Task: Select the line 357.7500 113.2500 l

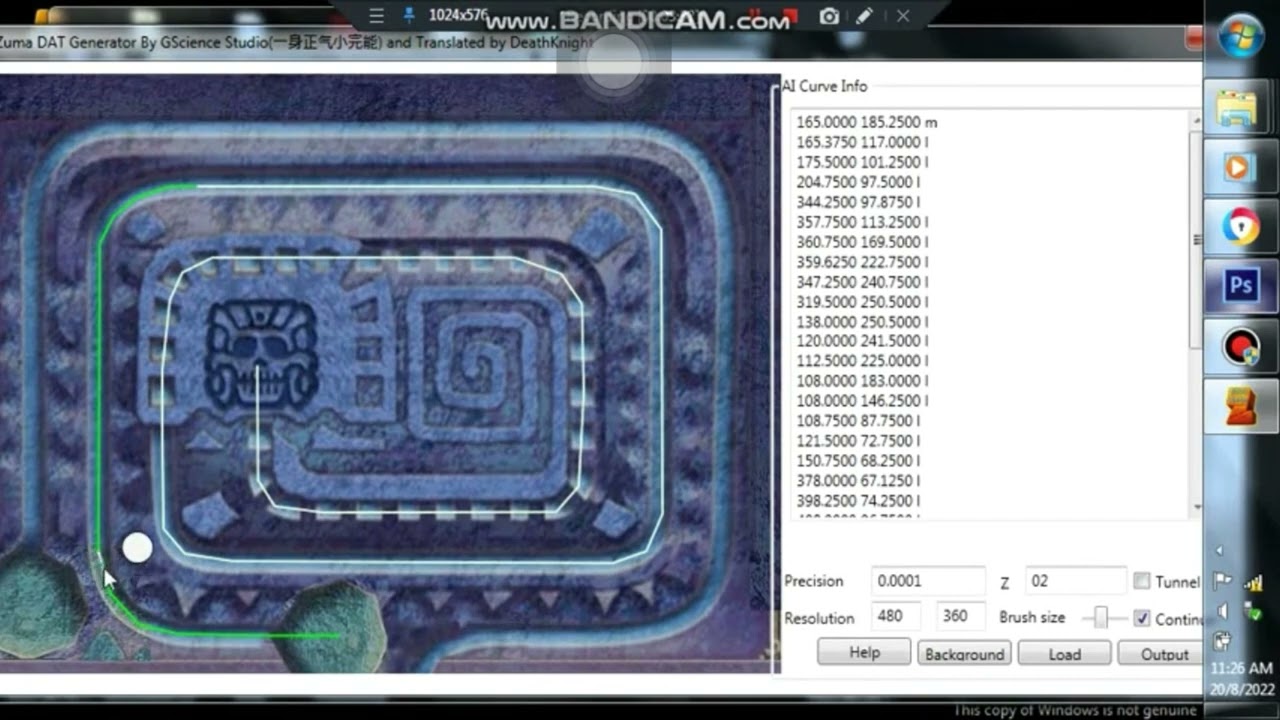Action: (862, 222)
